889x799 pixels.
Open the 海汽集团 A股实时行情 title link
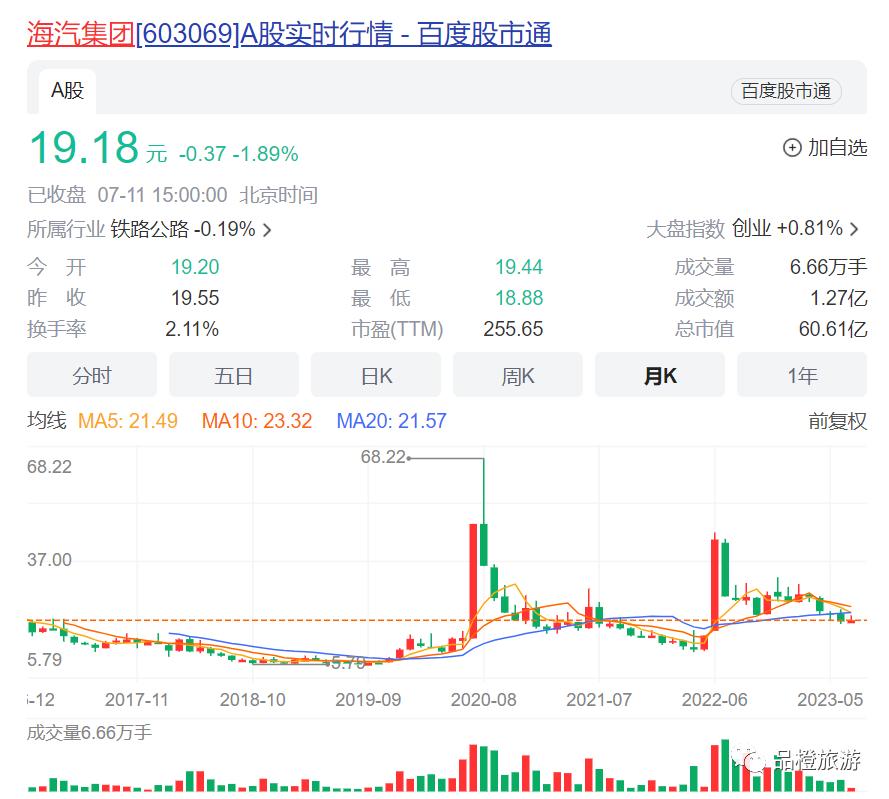[289, 33]
